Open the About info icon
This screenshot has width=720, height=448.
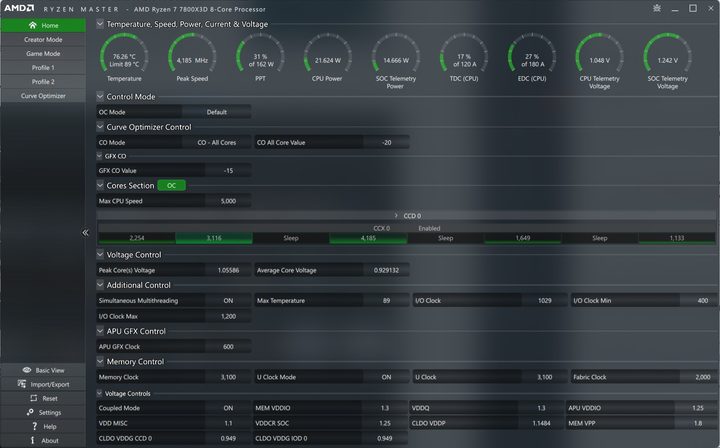click(32, 440)
